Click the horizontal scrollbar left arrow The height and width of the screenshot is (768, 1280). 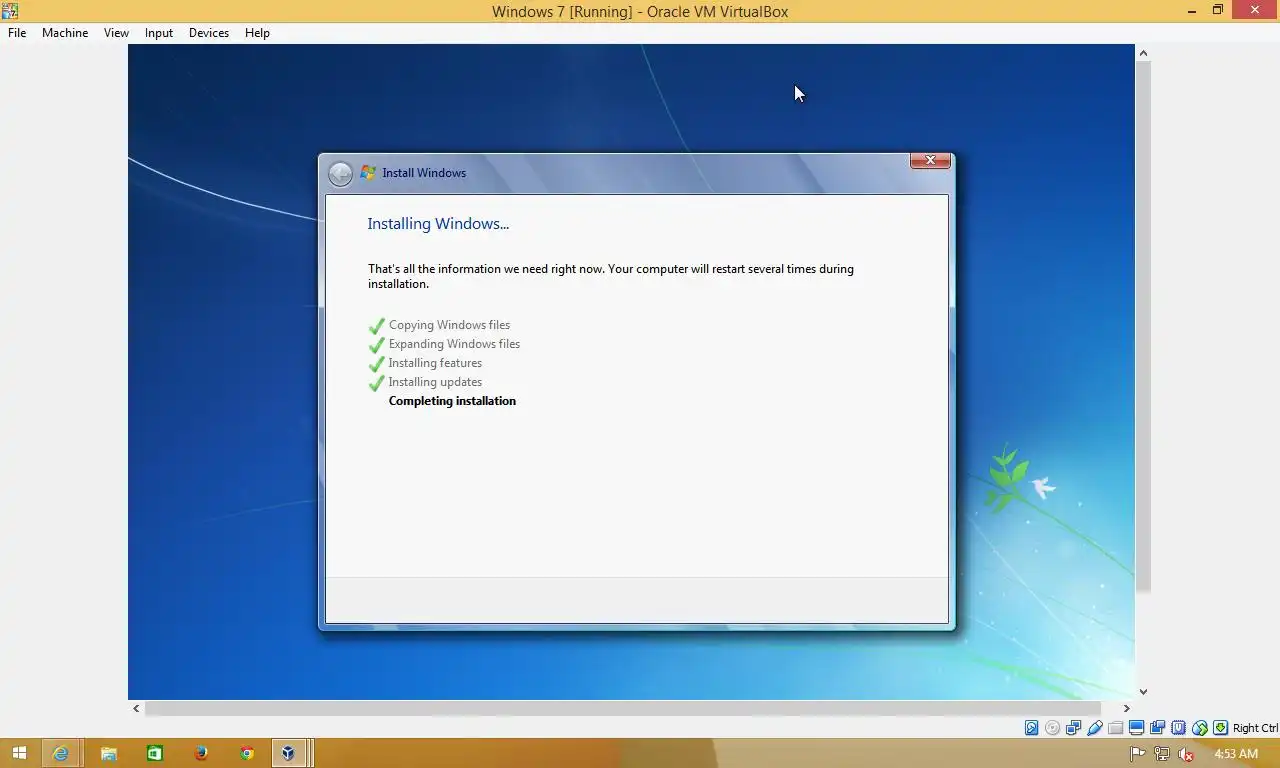tap(136, 708)
